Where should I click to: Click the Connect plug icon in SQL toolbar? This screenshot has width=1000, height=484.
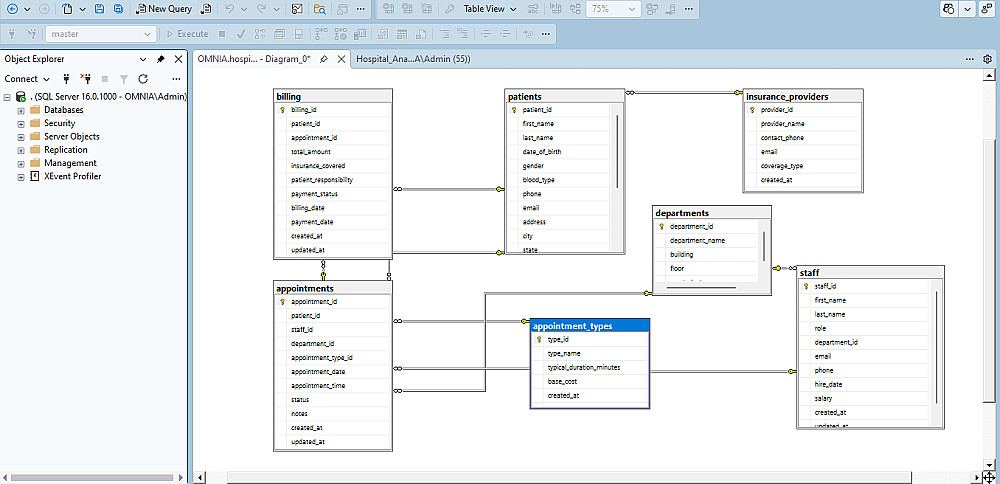point(13,34)
